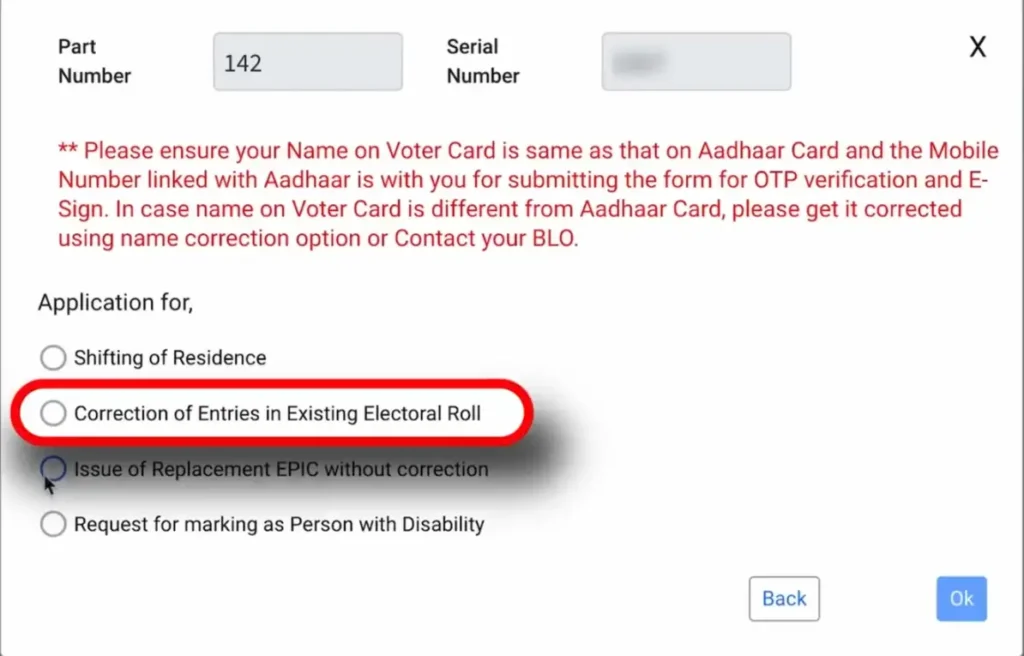Select Issue of Replacement EPIC without correction radio
1024x656 pixels.
pyautogui.click(x=53, y=469)
